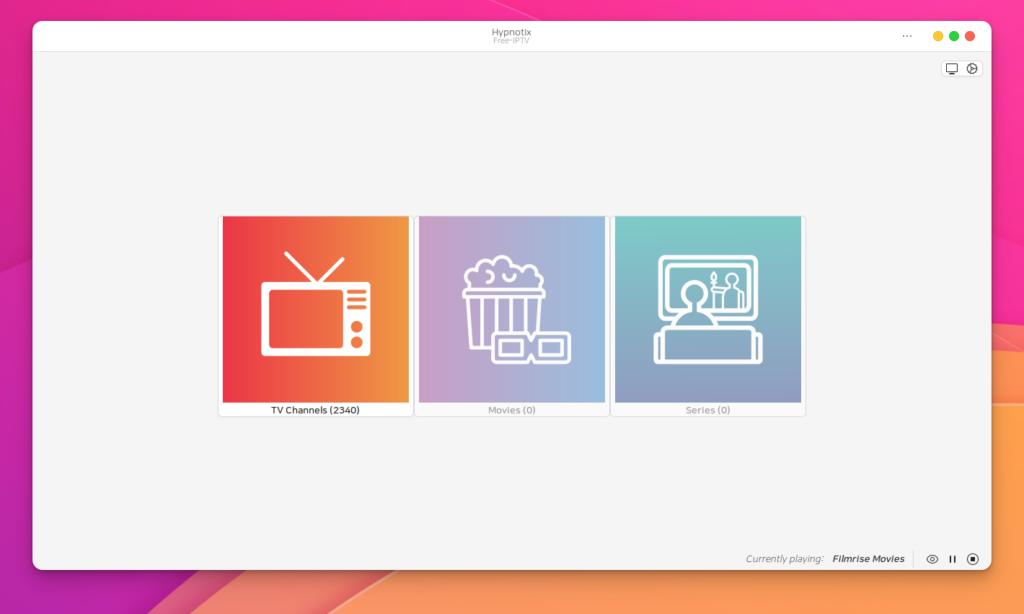Click the Currently playing status text

pyautogui.click(x=784, y=559)
